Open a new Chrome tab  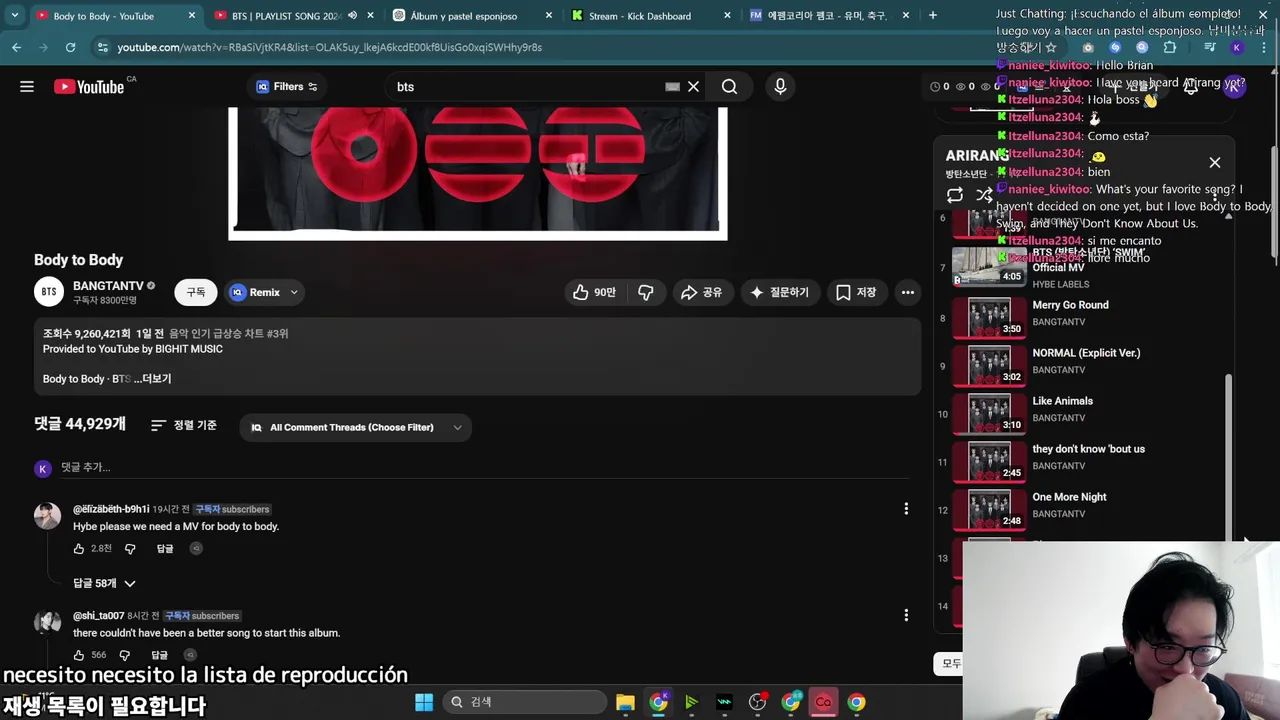click(x=932, y=15)
